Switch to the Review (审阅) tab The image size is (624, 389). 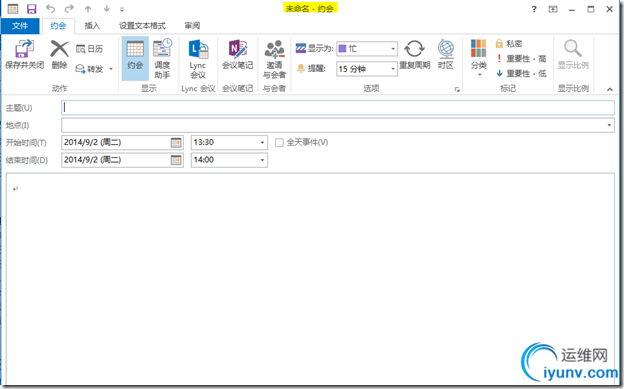click(x=192, y=26)
